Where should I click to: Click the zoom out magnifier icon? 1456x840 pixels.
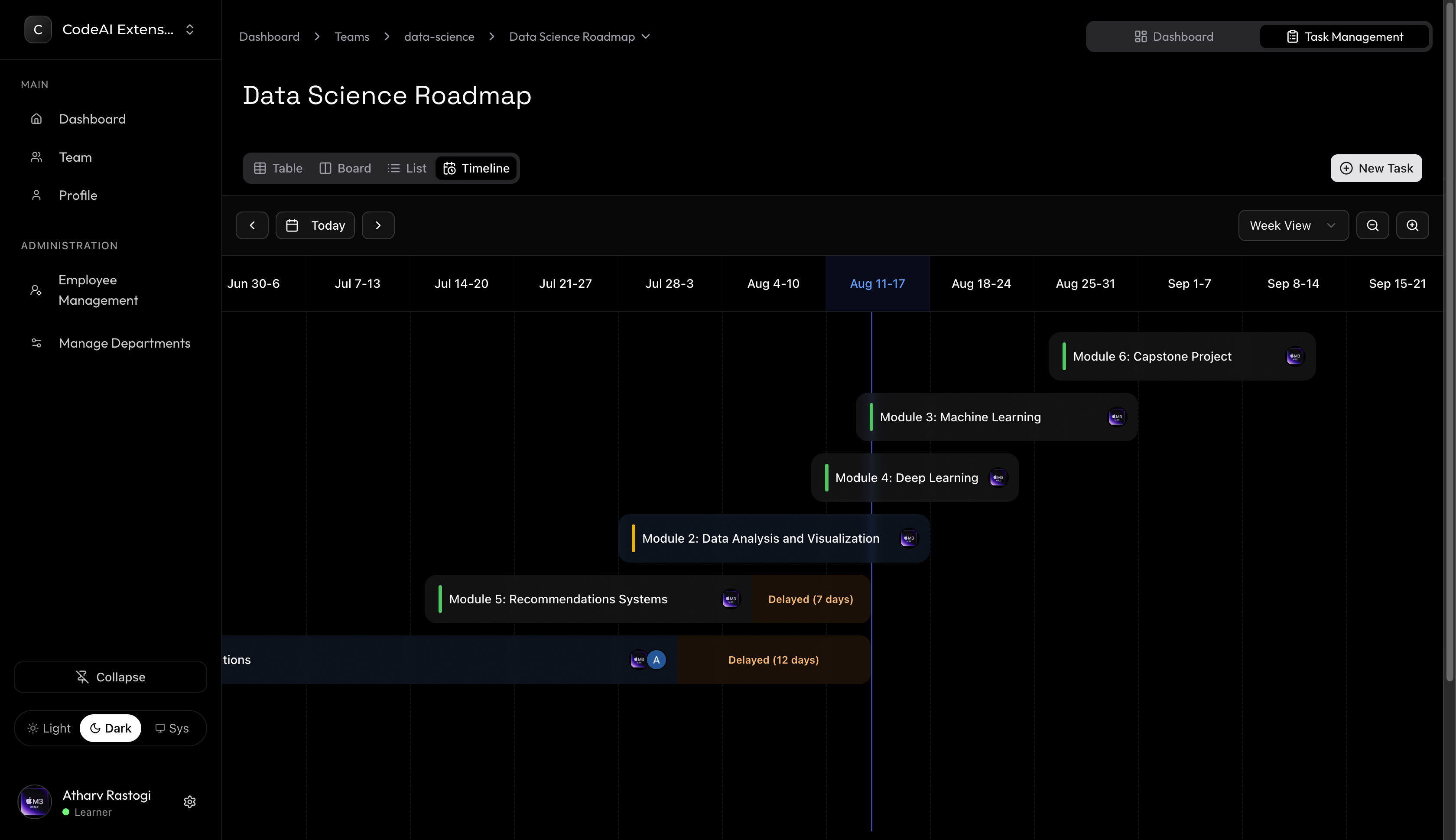[1372, 225]
